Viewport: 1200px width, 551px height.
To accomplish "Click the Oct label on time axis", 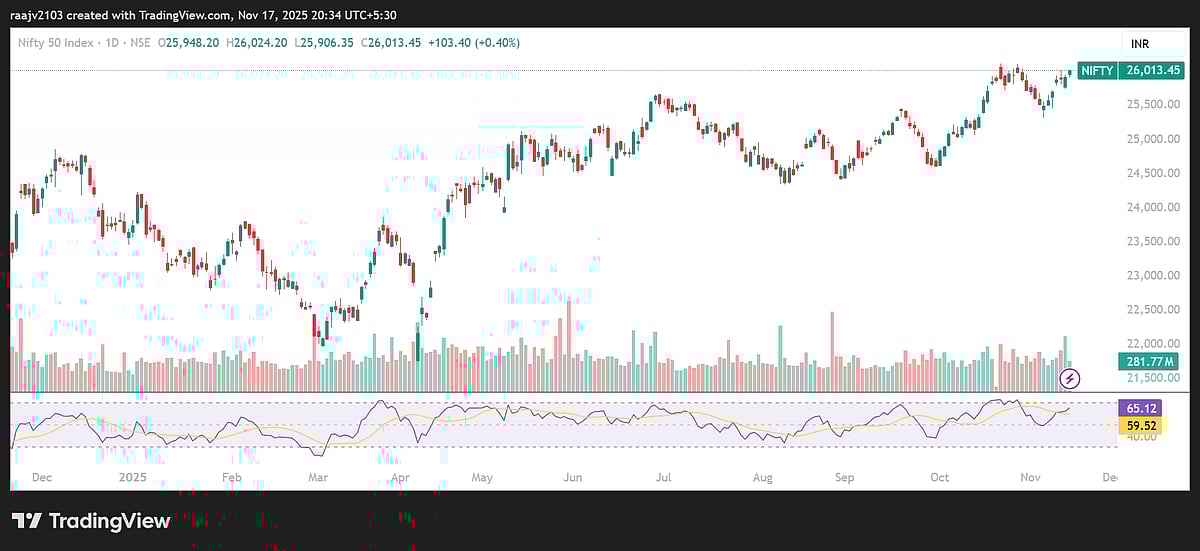I will (x=939, y=478).
